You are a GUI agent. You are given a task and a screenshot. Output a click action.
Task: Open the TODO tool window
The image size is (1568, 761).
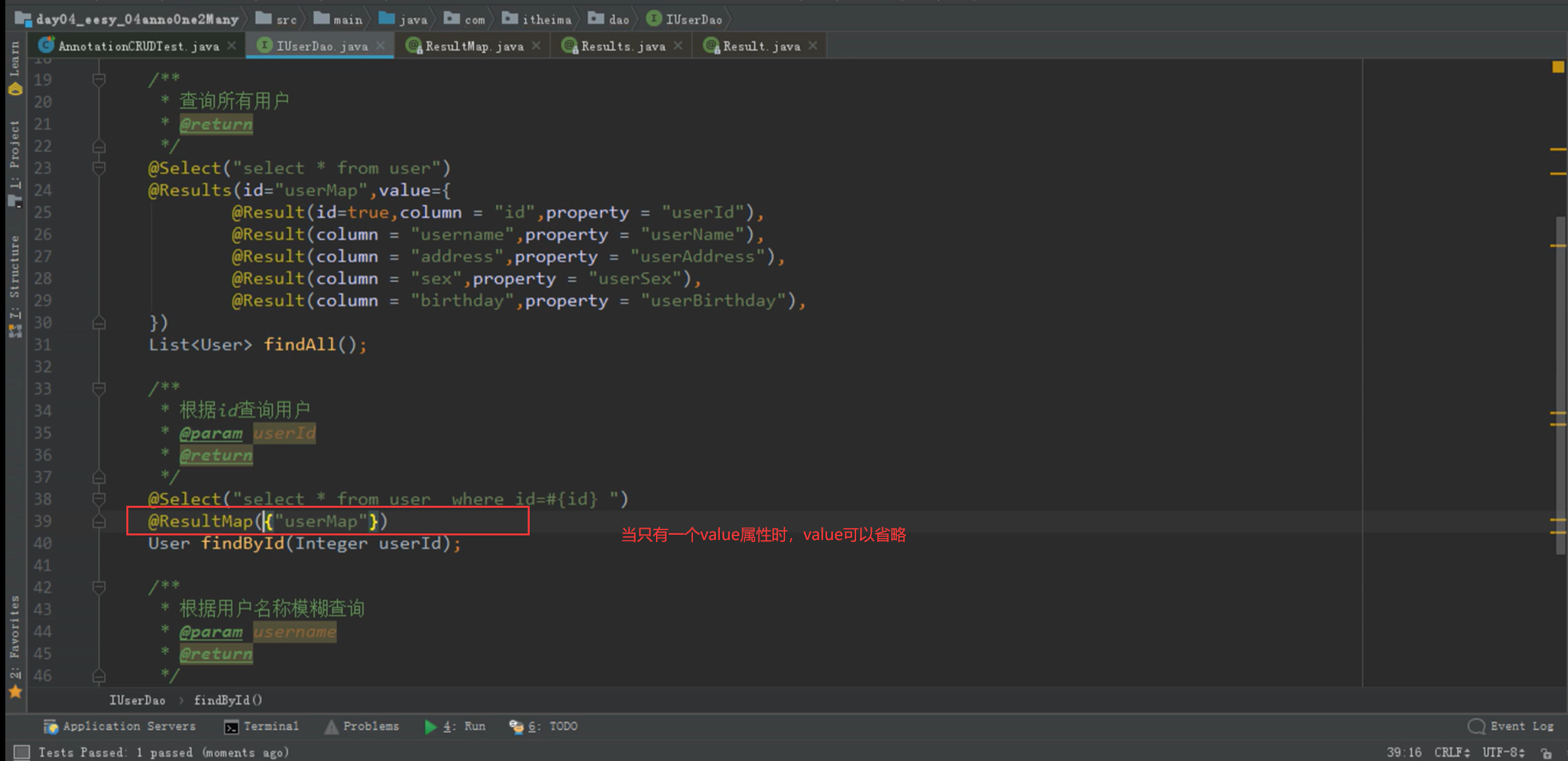tap(544, 726)
